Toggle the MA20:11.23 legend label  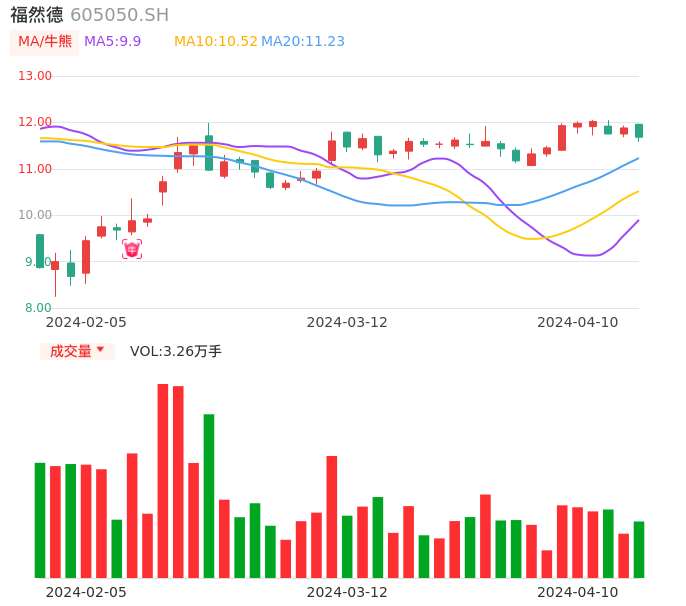point(303,42)
